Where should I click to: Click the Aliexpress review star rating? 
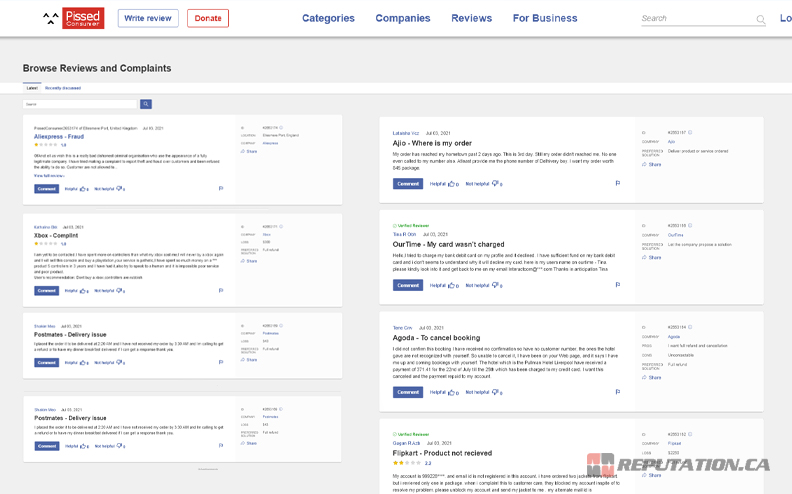point(45,145)
